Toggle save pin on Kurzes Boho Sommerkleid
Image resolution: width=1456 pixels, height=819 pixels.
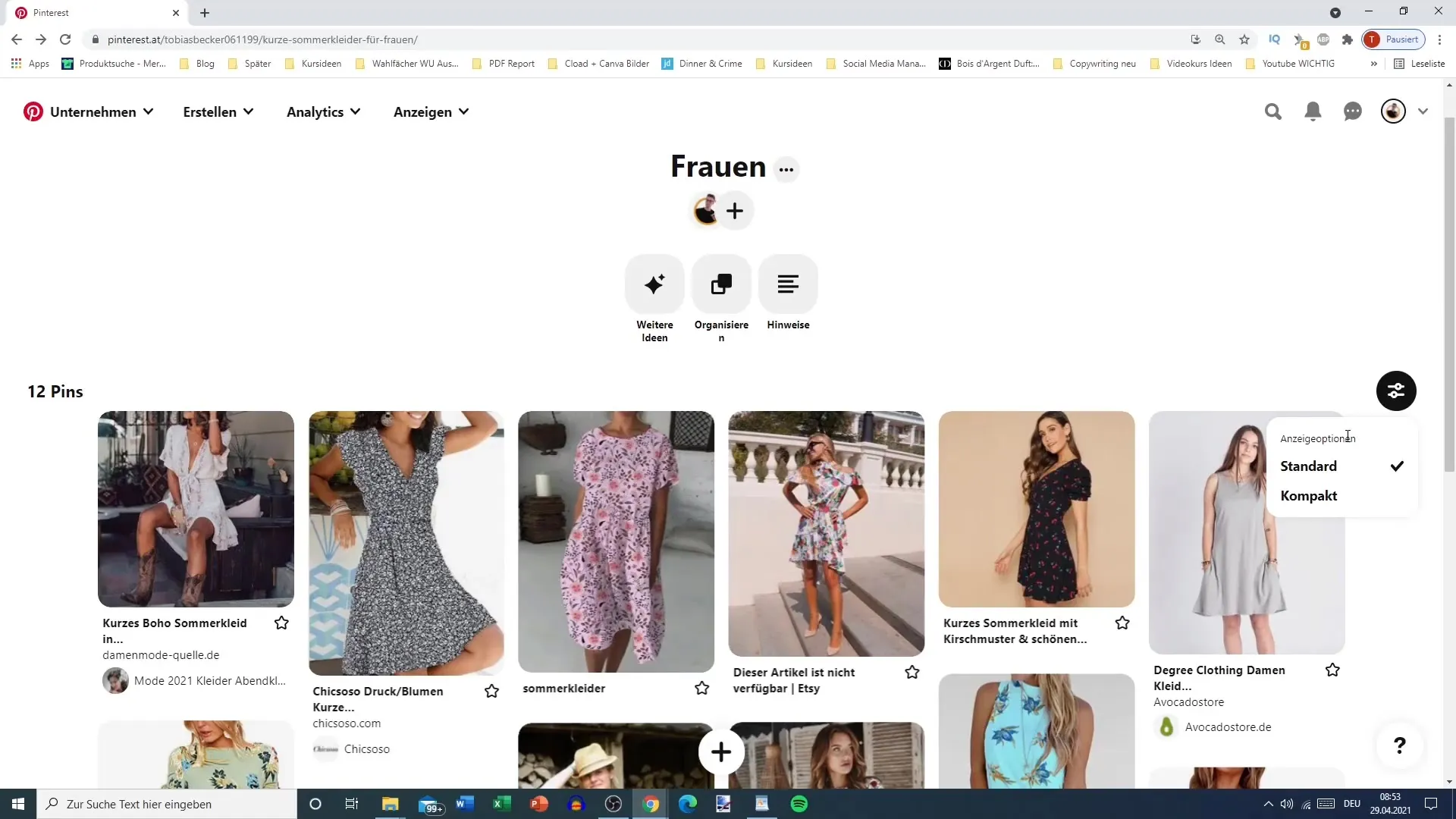[x=281, y=622]
